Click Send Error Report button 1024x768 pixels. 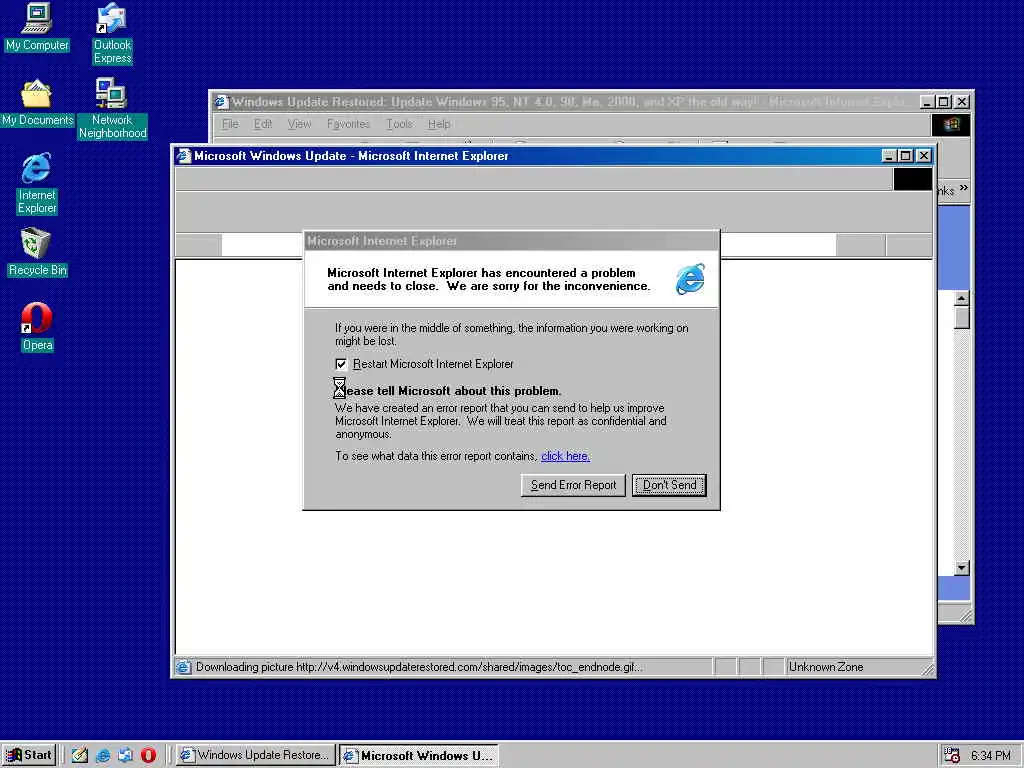tap(573, 485)
